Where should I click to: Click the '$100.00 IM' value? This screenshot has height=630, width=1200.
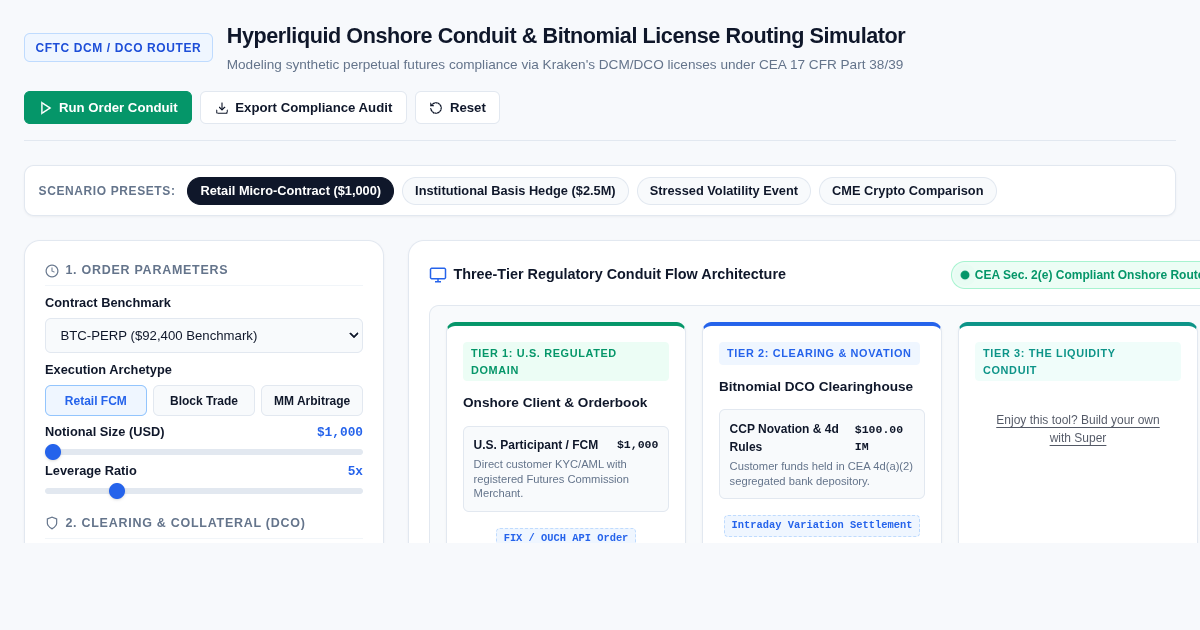[x=879, y=438]
